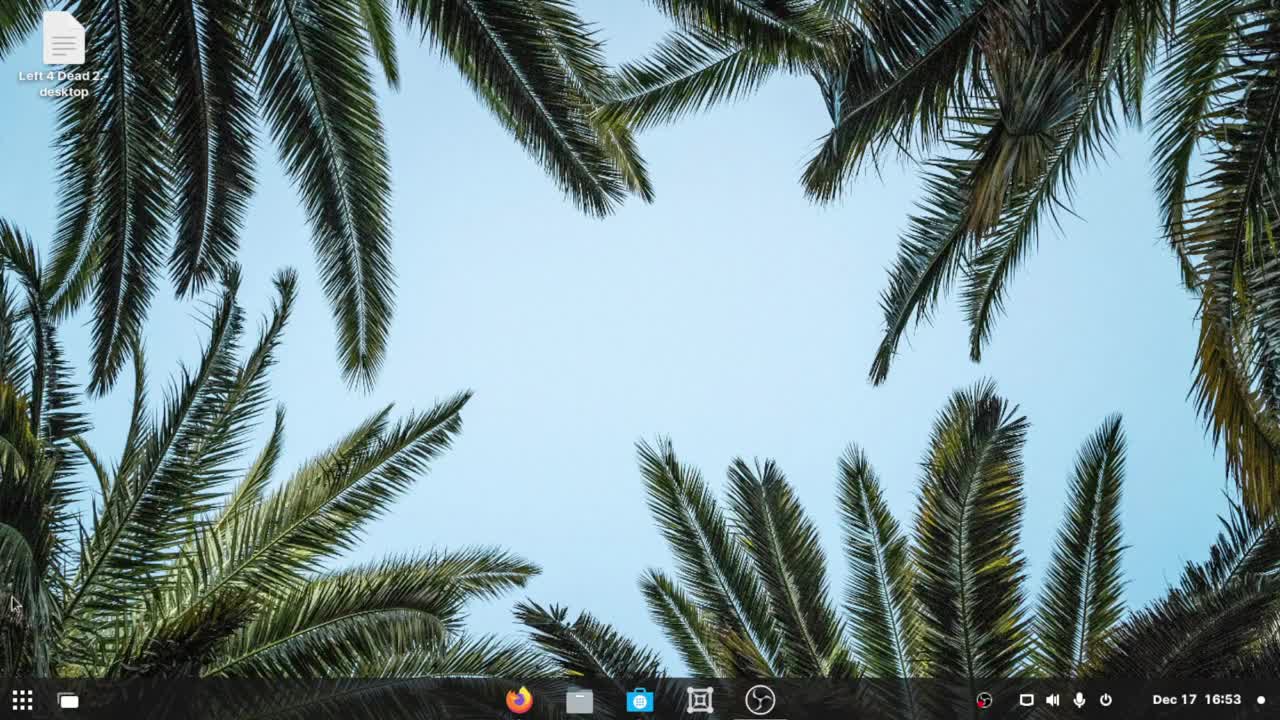
Task: Open the Dec 17 16:53 clock
Action: (1197, 700)
